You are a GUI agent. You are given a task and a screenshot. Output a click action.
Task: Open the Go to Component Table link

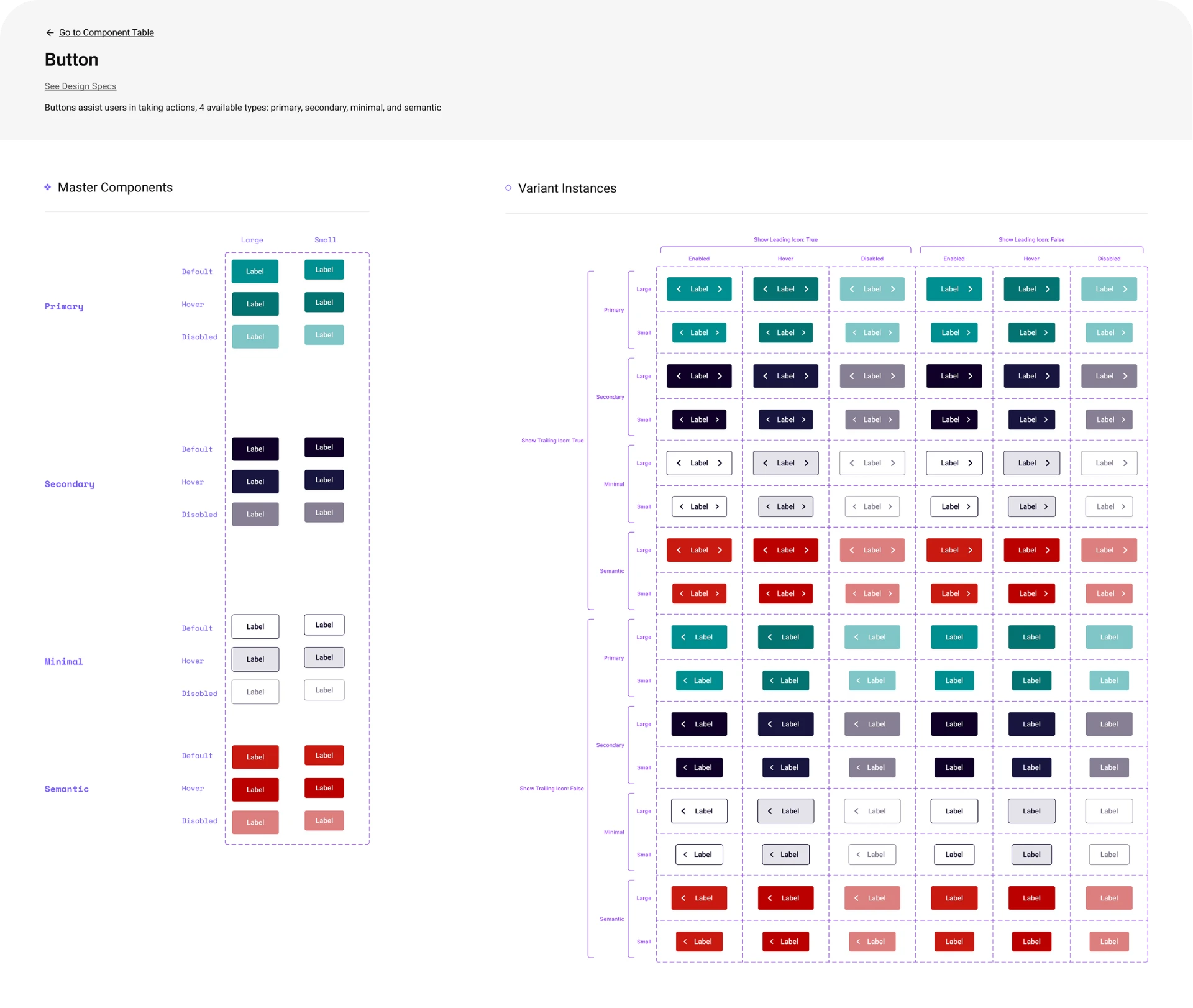(x=106, y=32)
